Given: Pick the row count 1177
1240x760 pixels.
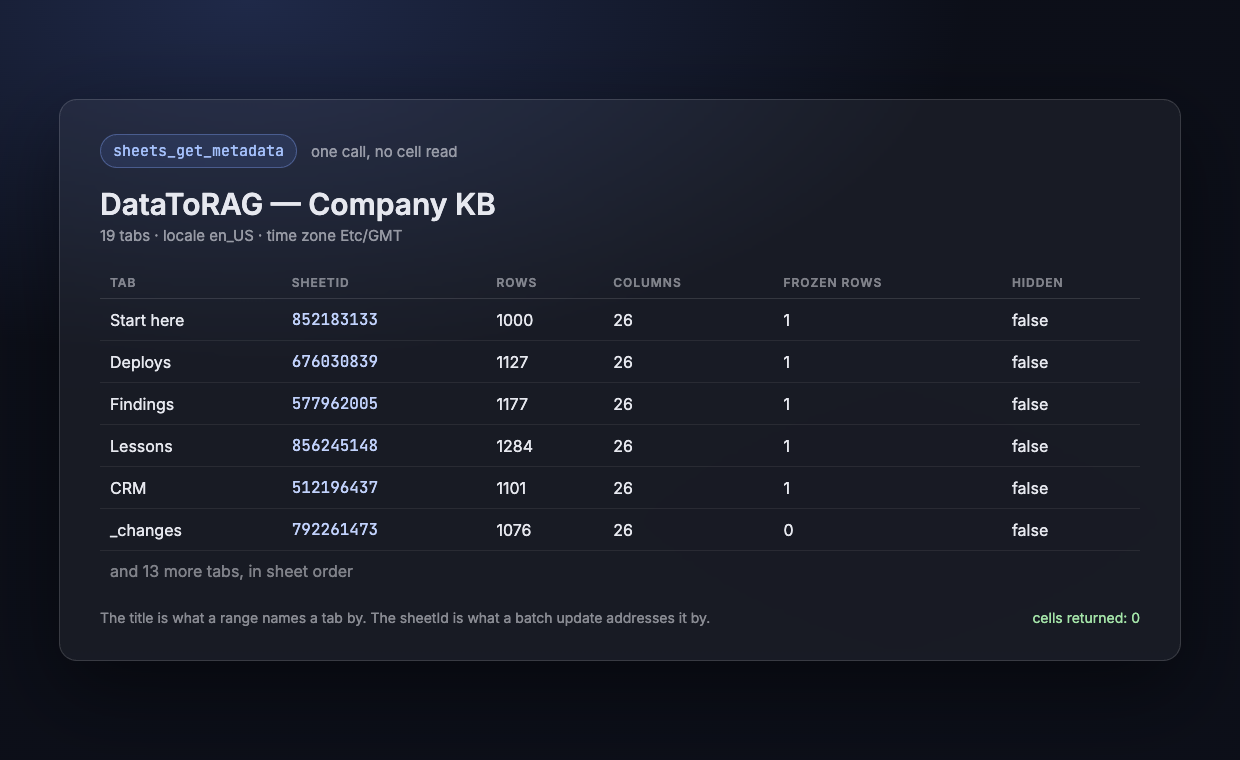Looking at the screenshot, I should (512, 404).
